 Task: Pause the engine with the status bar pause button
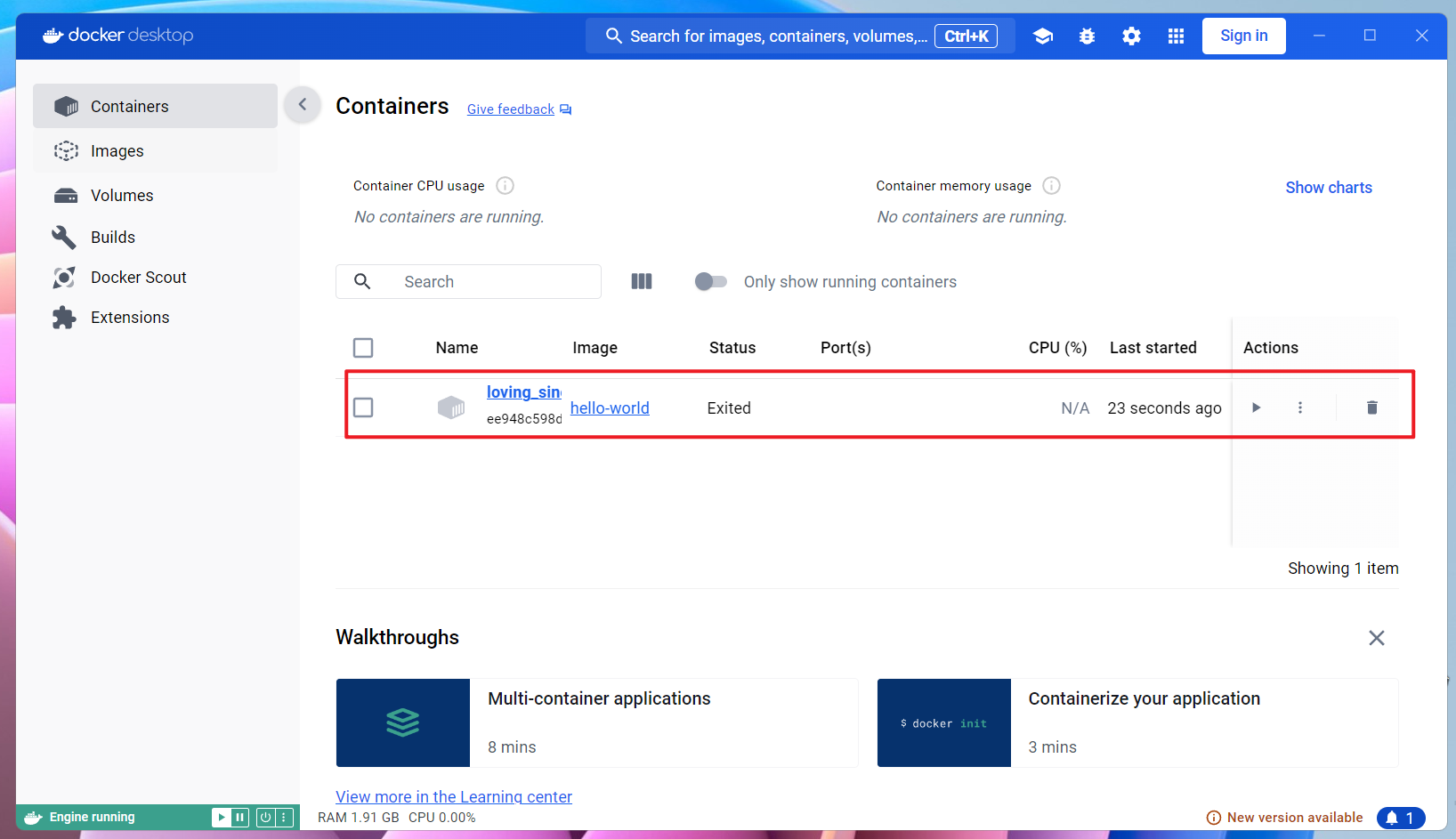click(x=239, y=817)
